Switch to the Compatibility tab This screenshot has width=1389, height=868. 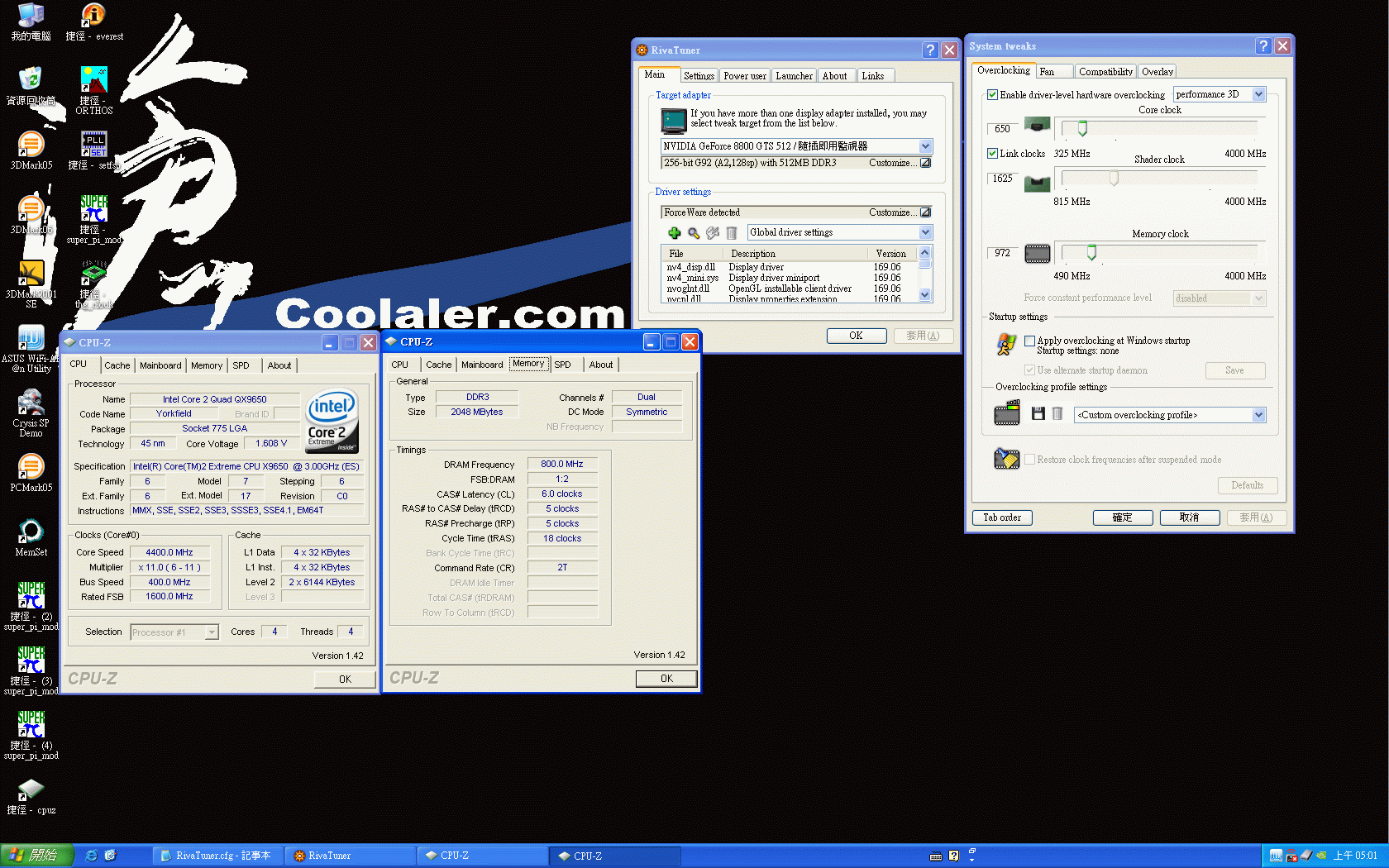click(x=1105, y=72)
